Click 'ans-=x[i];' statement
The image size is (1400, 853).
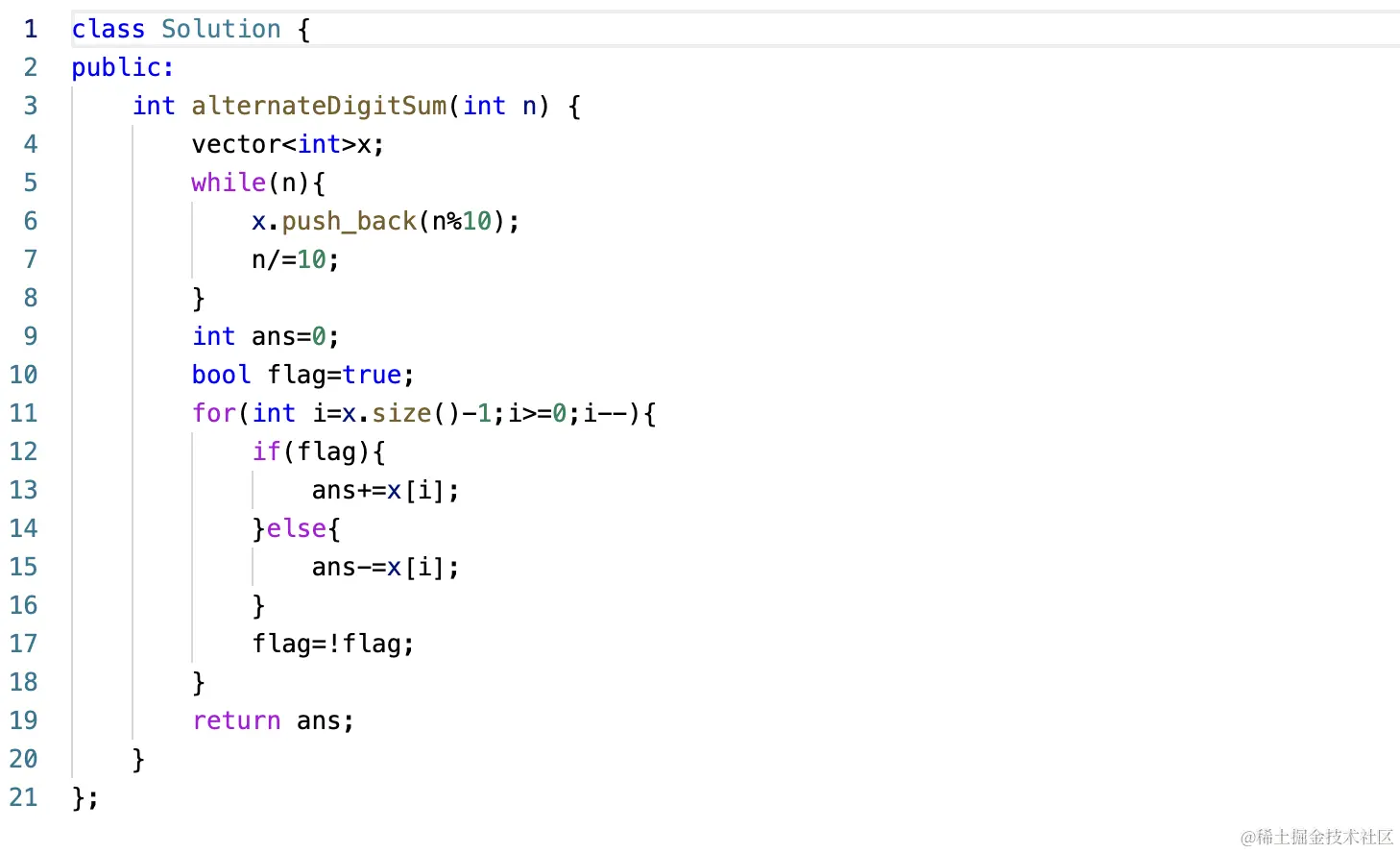[386, 567]
